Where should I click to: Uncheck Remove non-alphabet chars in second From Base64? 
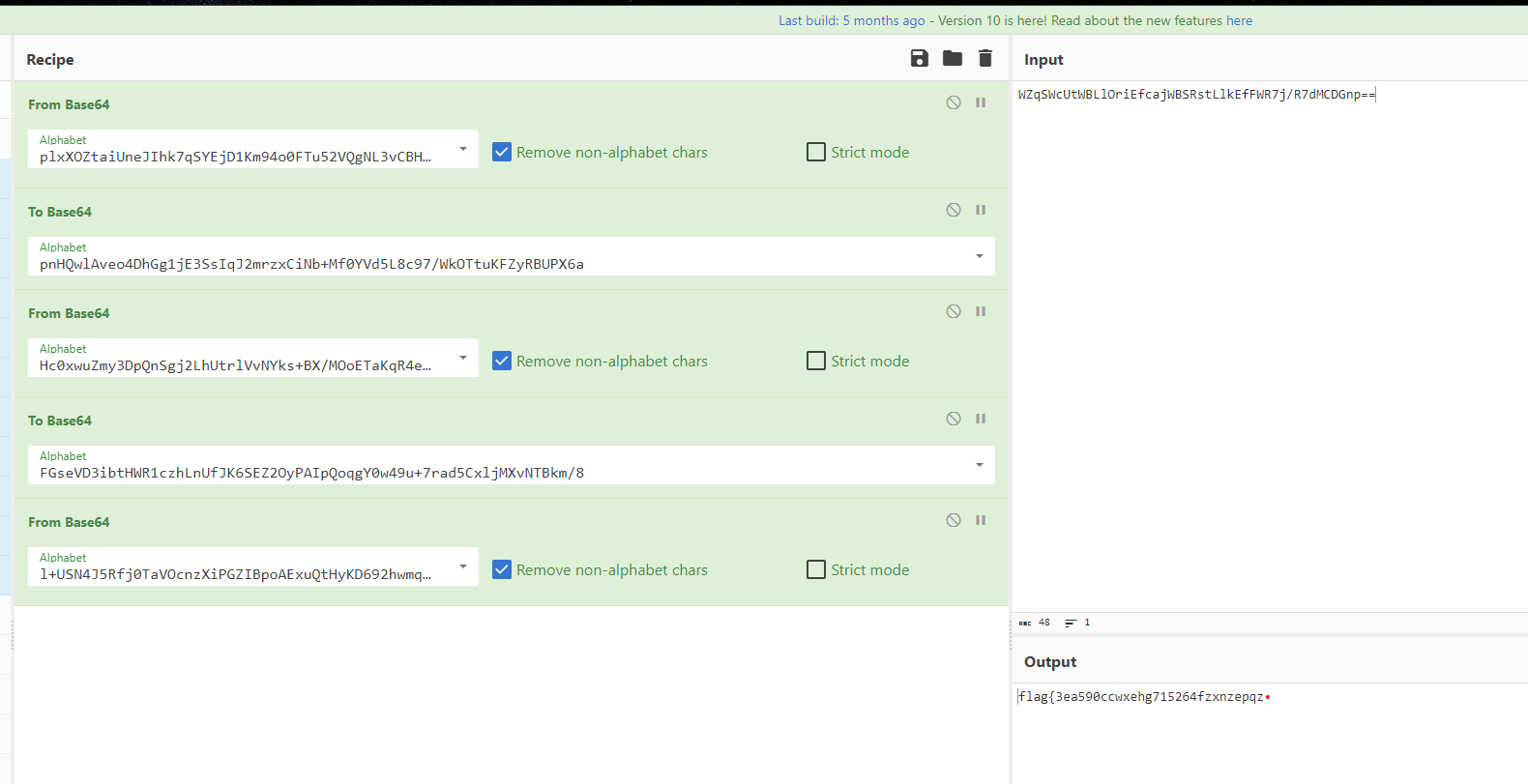click(502, 361)
